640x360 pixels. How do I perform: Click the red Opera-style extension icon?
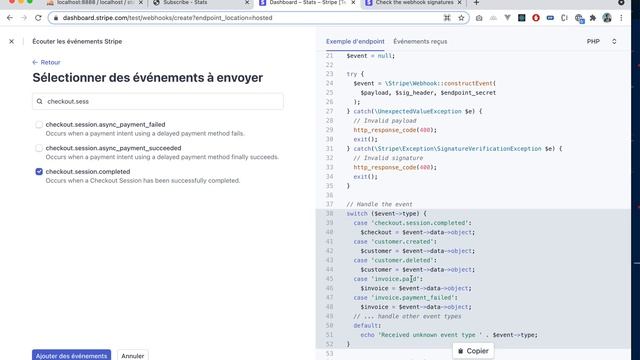536,18
